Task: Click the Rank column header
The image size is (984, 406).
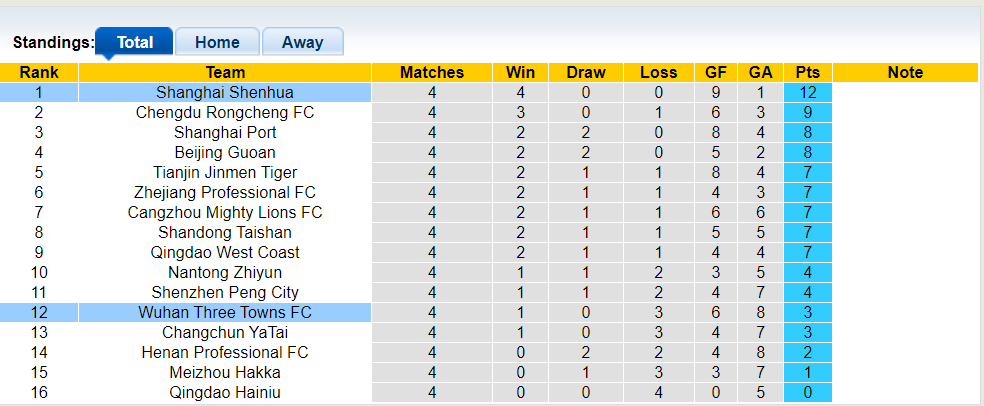Action: (39, 72)
